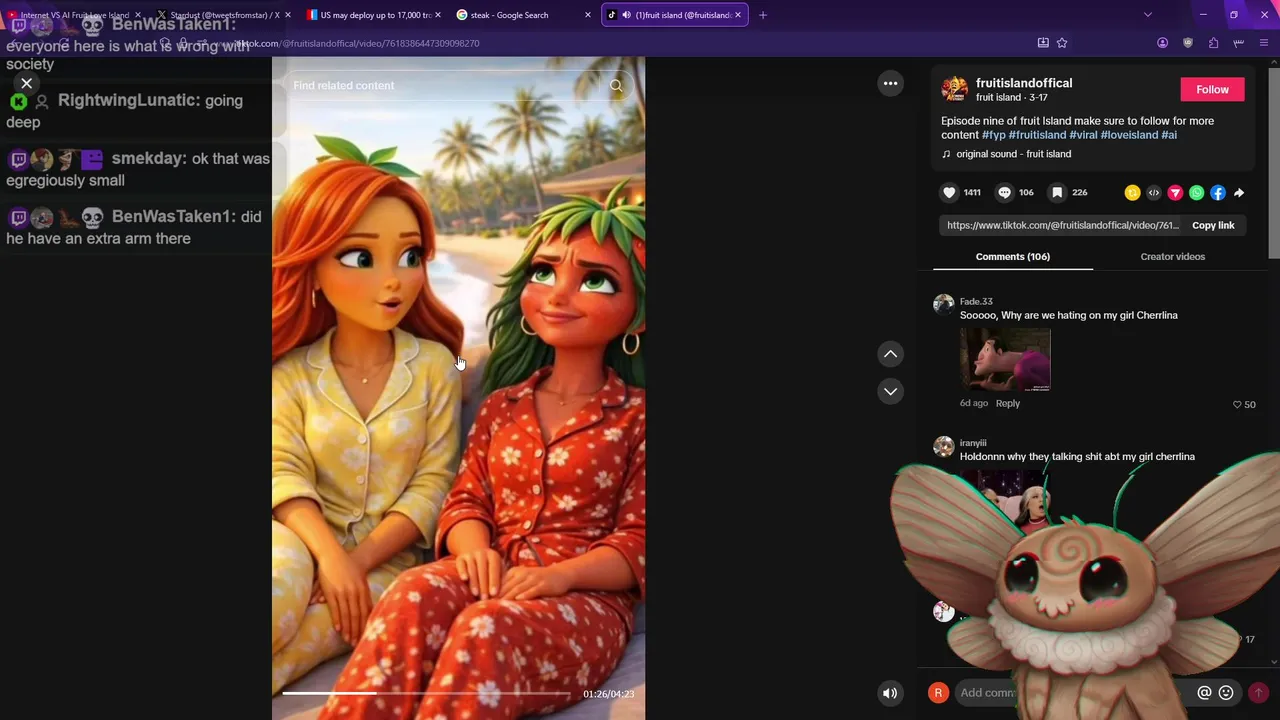The height and width of the screenshot is (720, 1280).
Task: Open fruitislandoffical username link
Action: (x=1024, y=83)
